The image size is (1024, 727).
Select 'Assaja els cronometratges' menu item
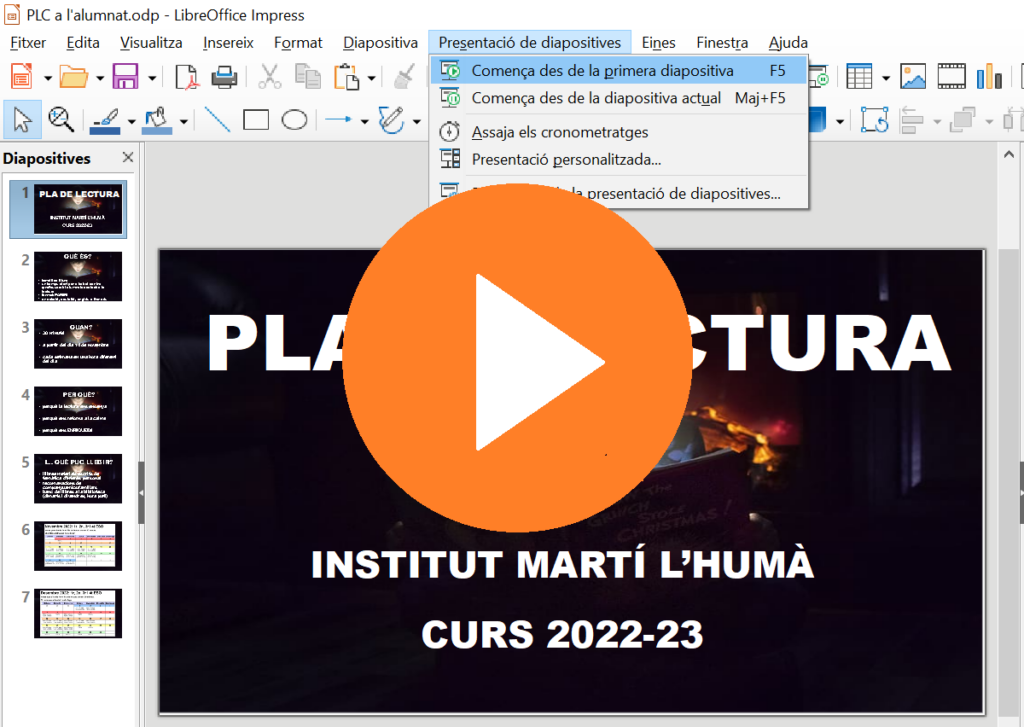pos(560,132)
